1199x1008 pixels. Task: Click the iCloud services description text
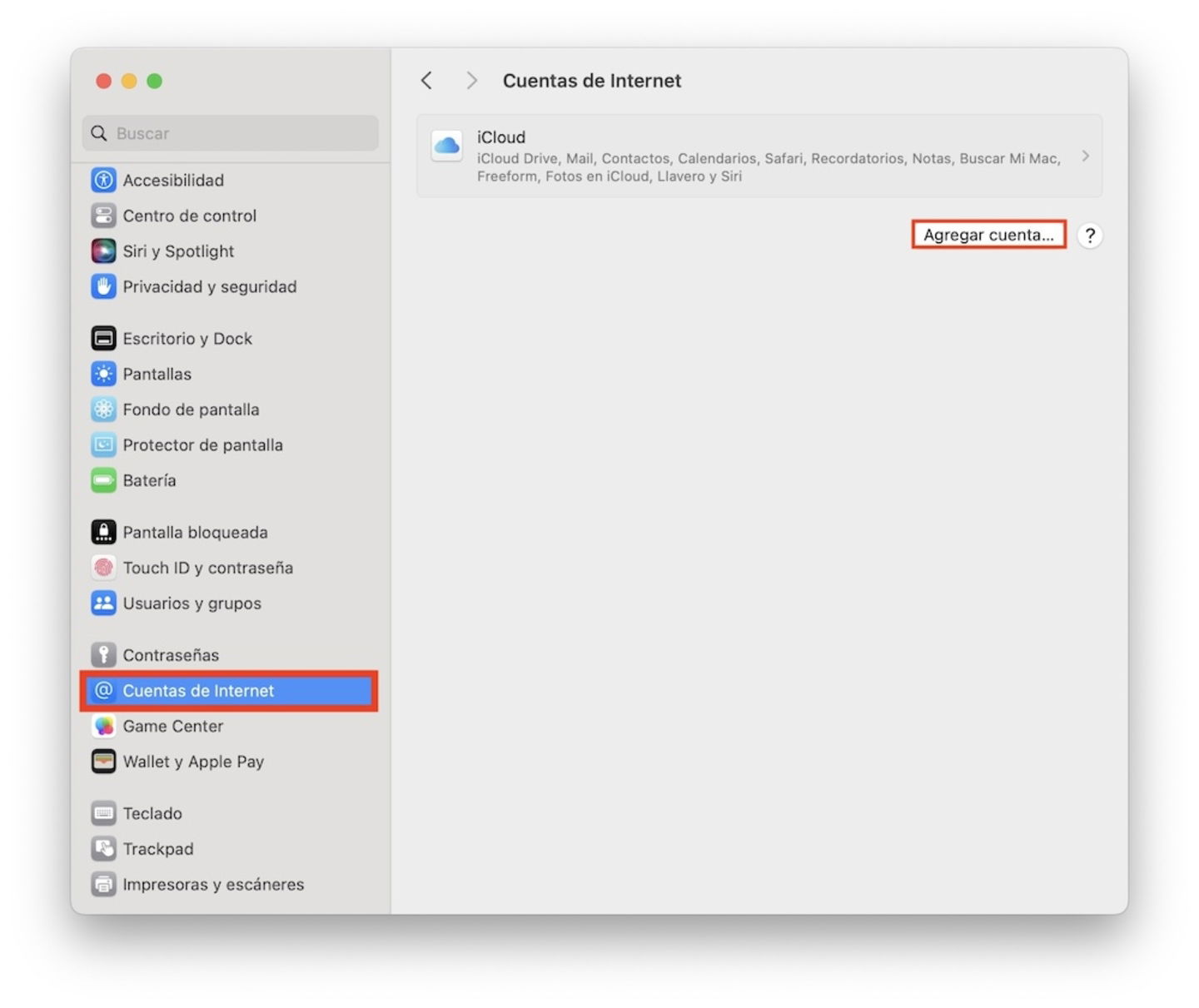click(769, 167)
